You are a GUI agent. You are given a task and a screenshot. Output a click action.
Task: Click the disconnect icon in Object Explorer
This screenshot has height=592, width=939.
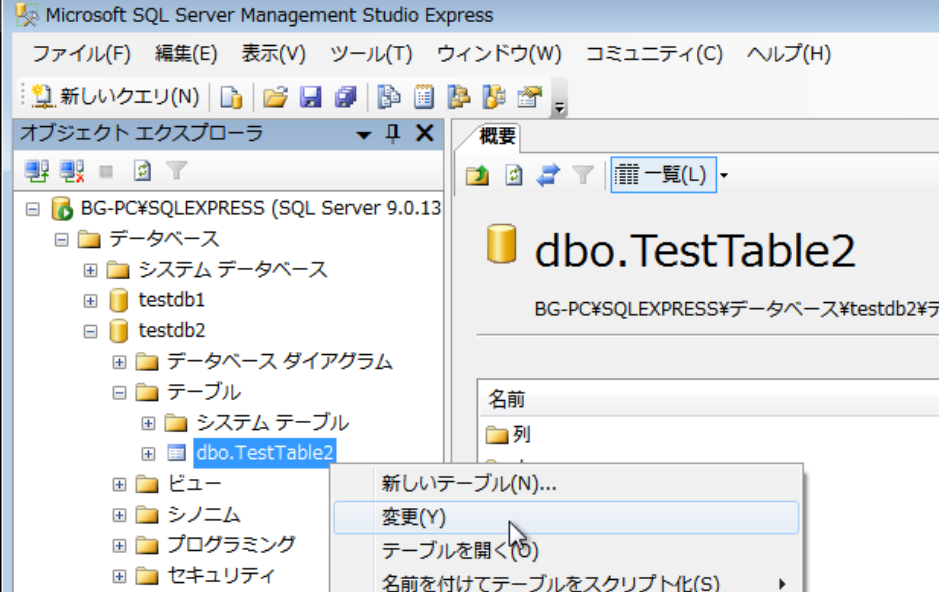pyautogui.click(x=72, y=171)
